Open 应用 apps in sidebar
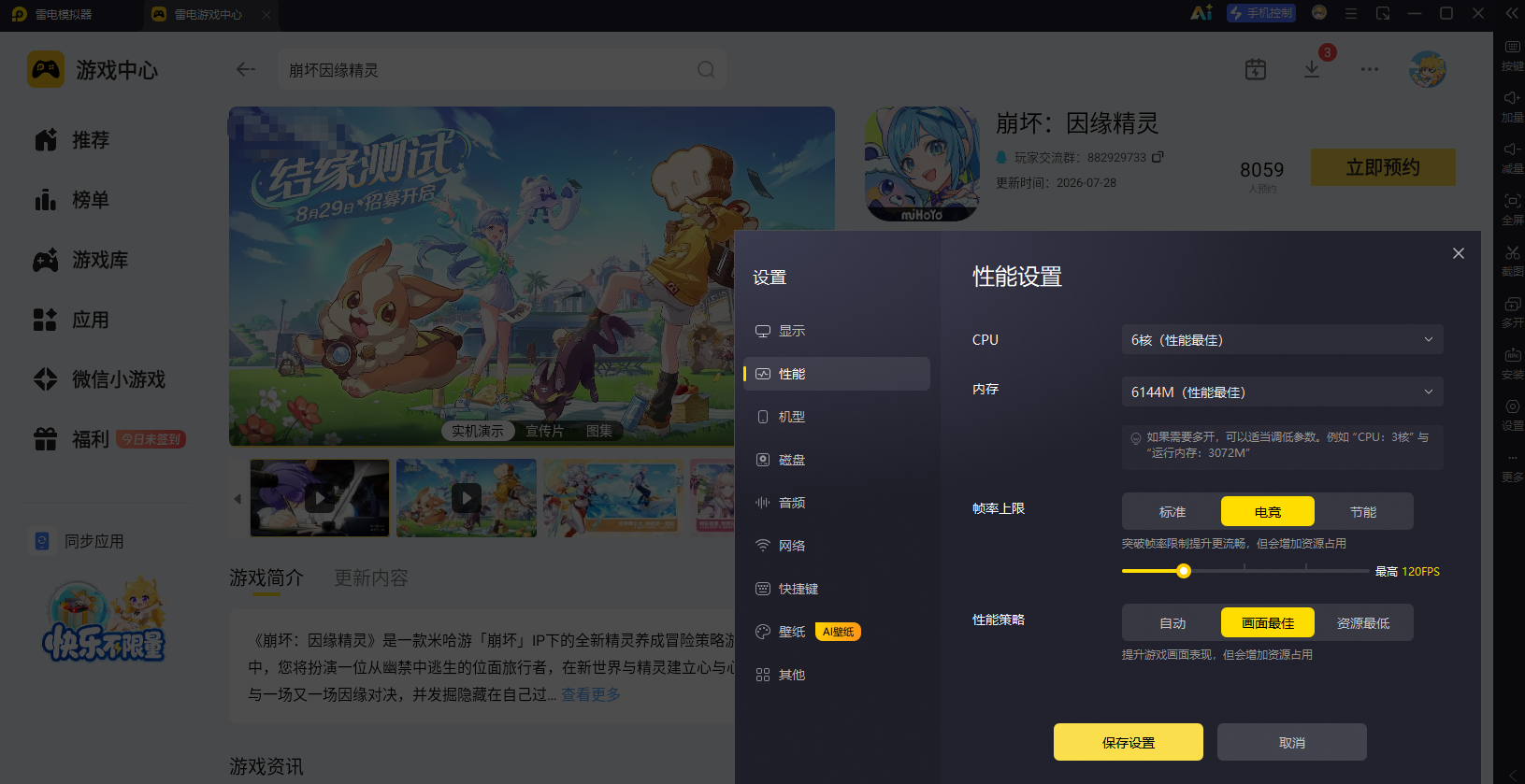The height and width of the screenshot is (784, 1525). [72, 320]
